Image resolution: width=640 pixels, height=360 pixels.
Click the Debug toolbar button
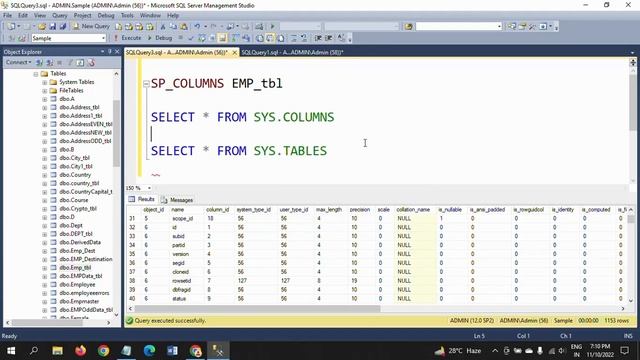[x=160, y=38]
